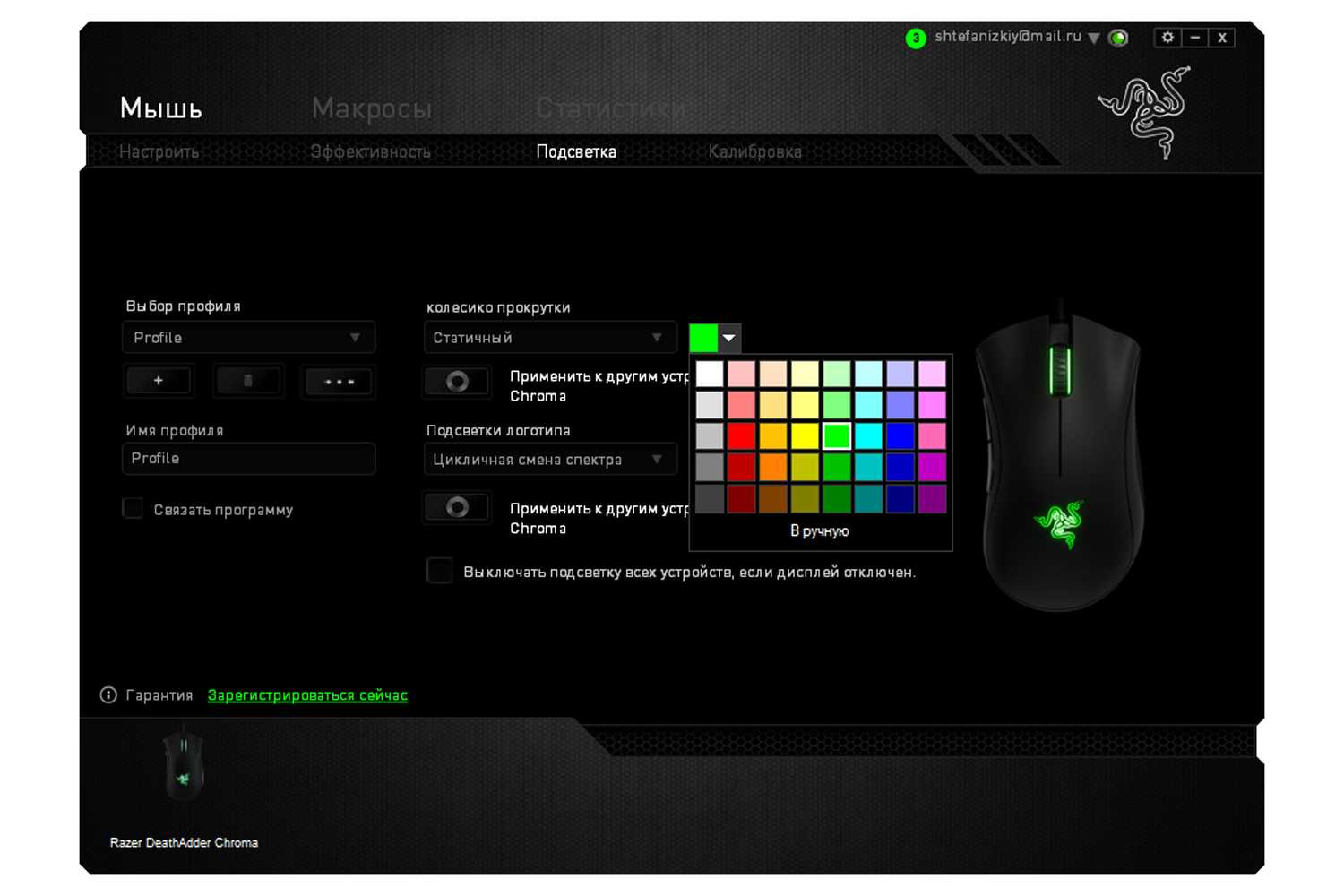Open the Настроить sub-tab
Image resolution: width=1344 pixels, height=896 pixels.
(x=159, y=151)
